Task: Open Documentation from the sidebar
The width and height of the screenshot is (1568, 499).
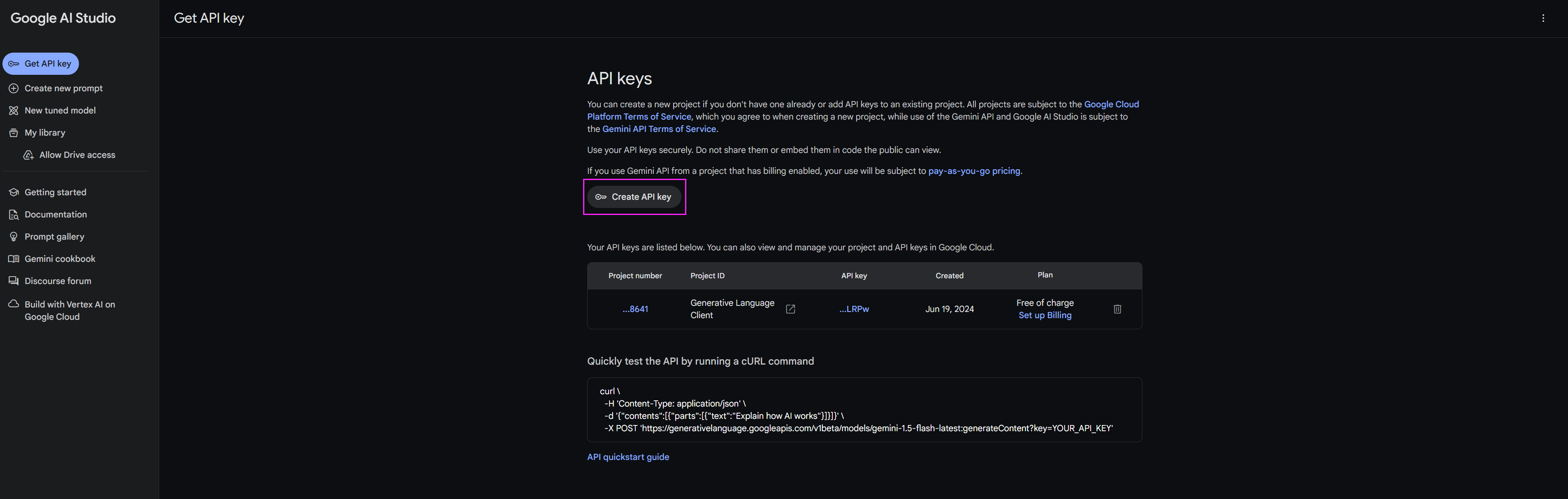Action: point(56,215)
